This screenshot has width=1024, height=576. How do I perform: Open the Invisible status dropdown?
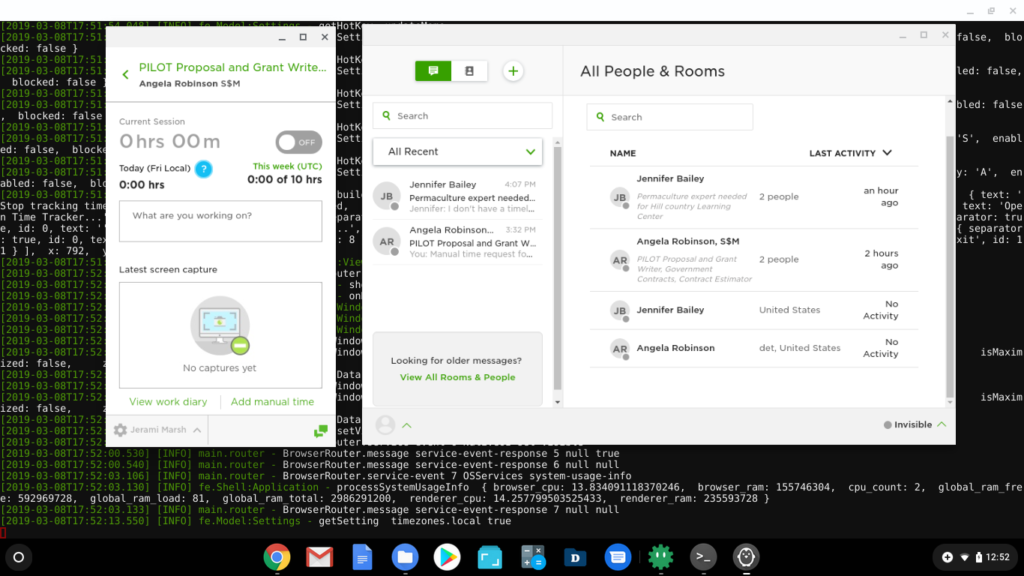point(915,424)
